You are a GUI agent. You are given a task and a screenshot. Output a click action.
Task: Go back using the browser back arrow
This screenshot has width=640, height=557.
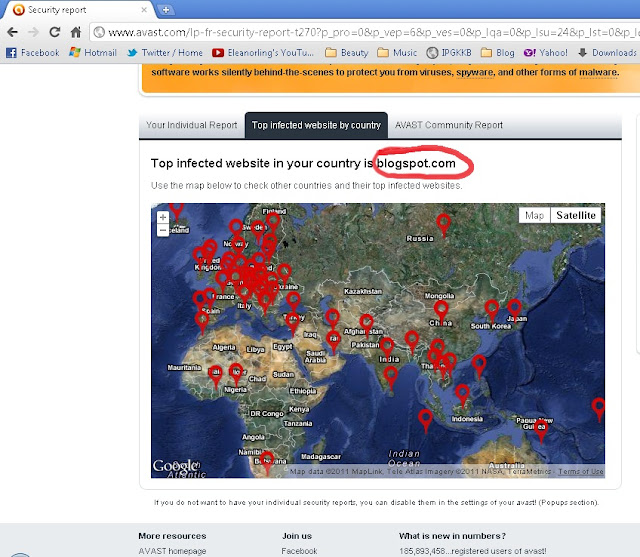tap(13, 32)
